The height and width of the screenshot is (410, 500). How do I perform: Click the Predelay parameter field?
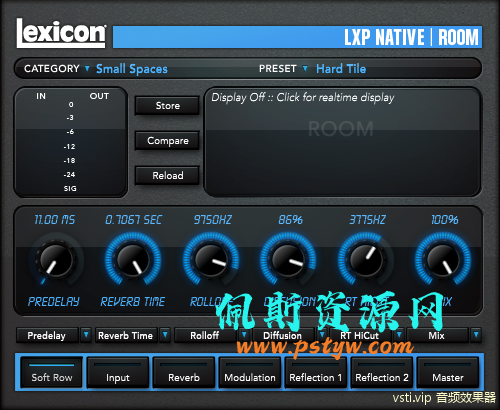point(47,335)
